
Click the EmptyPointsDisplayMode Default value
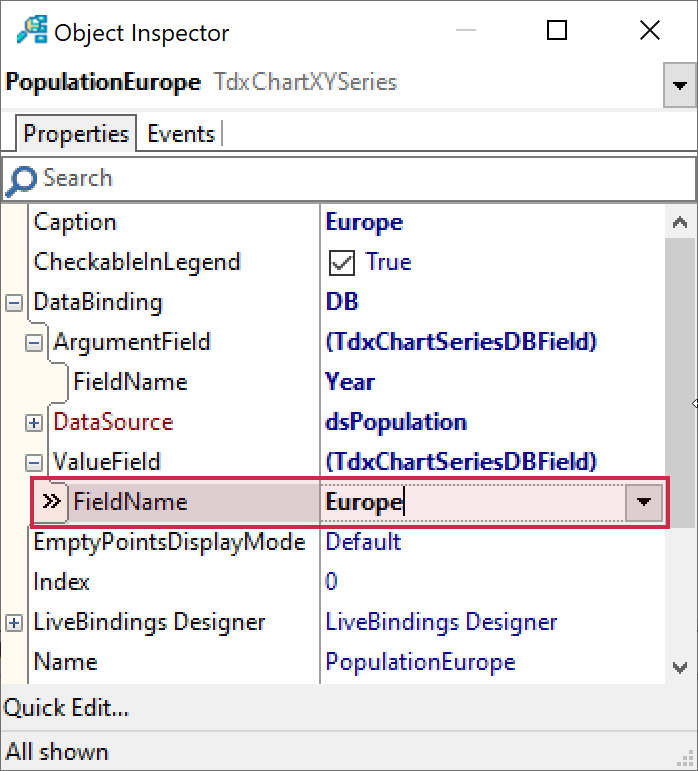[x=363, y=542]
